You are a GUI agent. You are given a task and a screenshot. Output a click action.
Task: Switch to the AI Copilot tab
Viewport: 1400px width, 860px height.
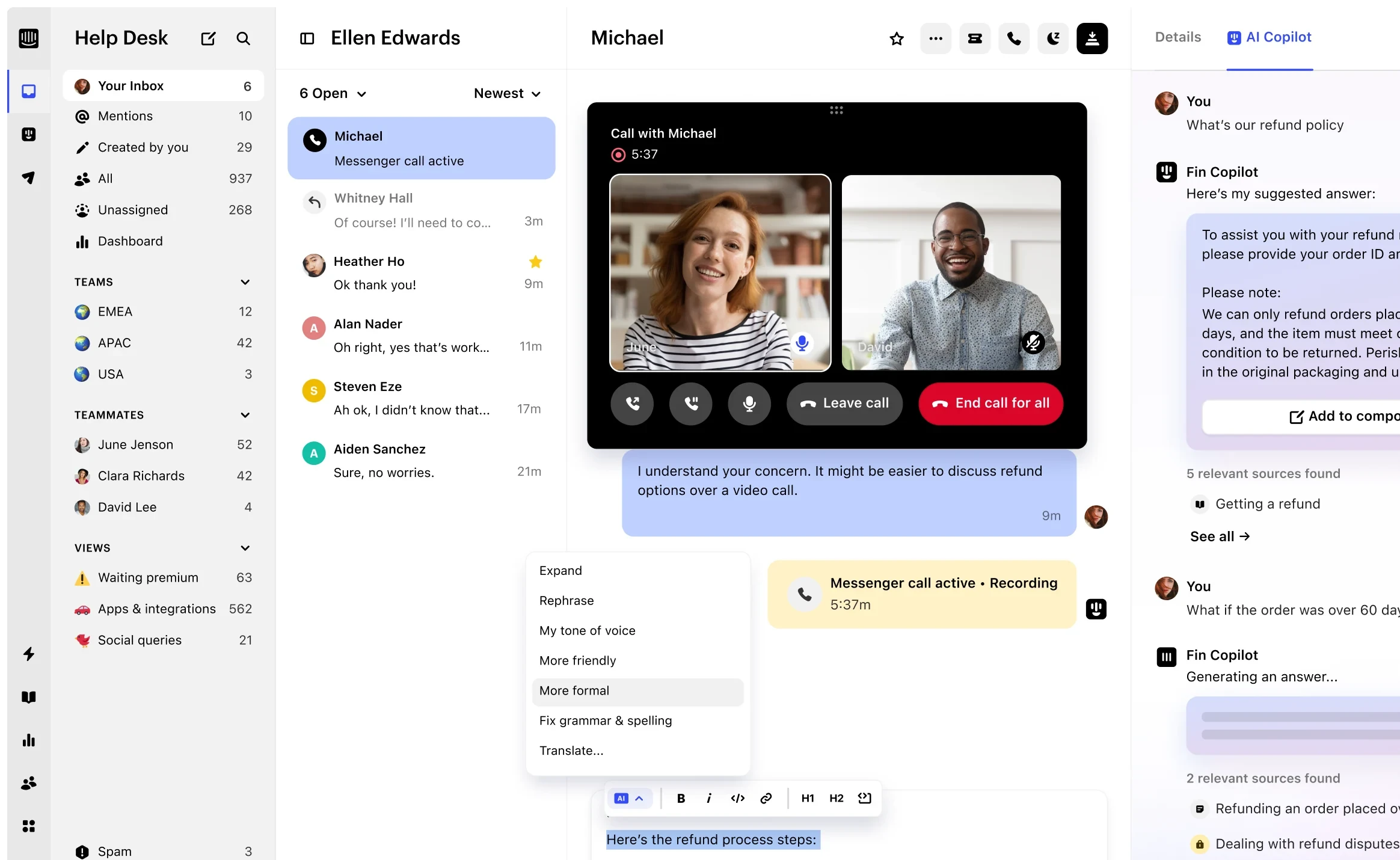click(1270, 37)
